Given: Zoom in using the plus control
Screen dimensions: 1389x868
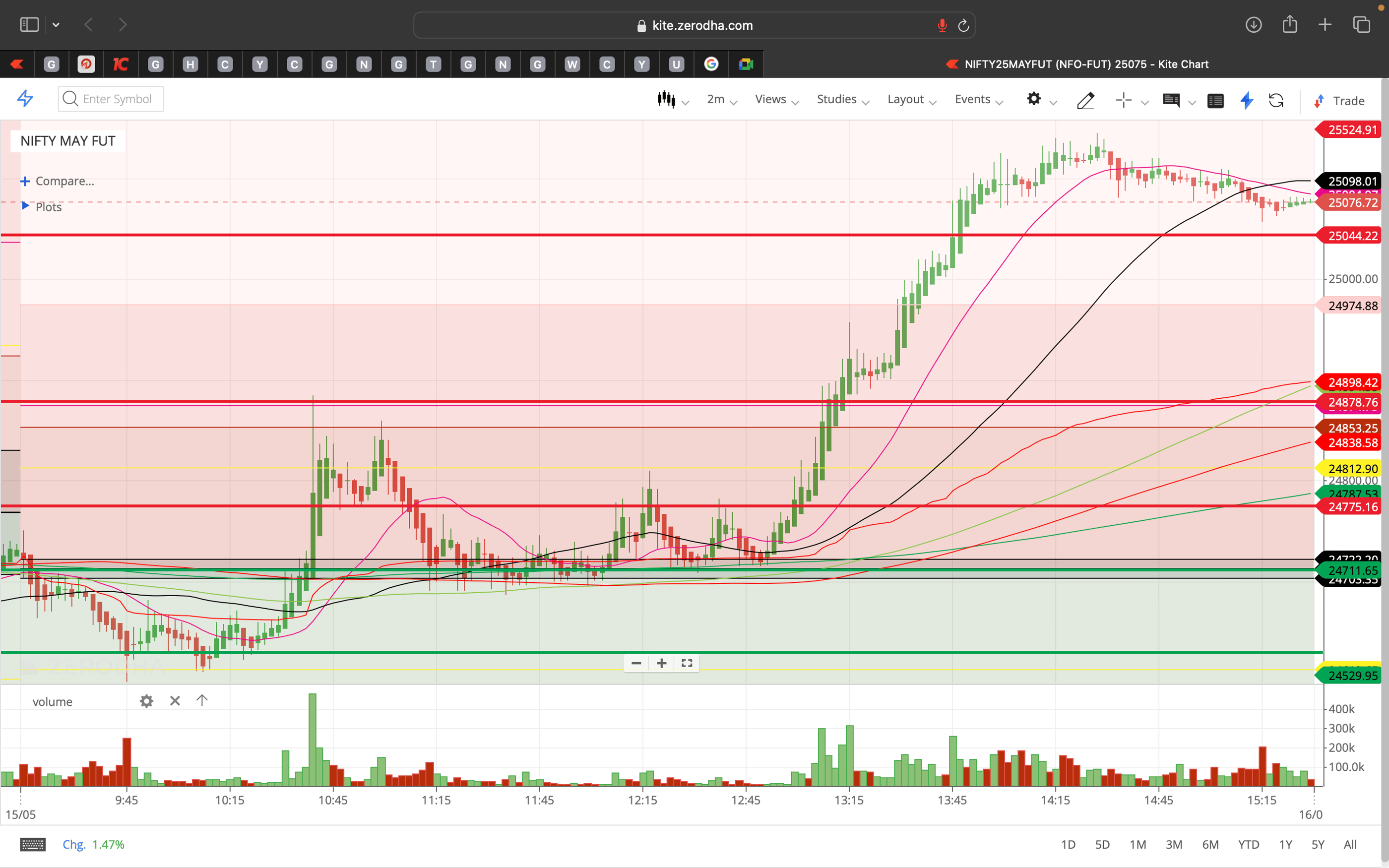Looking at the screenshot, I should point(661,663).
